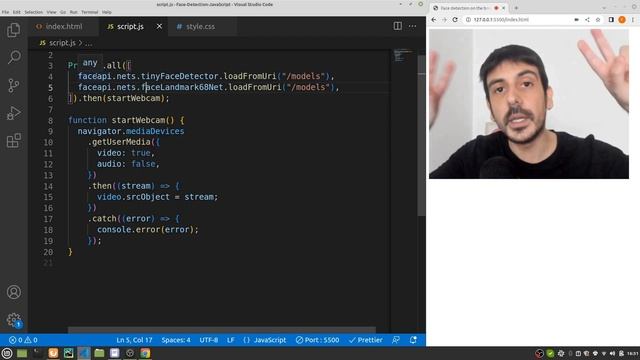Image resolution: width=640 pixels, height=360 pixels.
Task: Click 'console.error(error);' on line 18
Action: [148, 229]
